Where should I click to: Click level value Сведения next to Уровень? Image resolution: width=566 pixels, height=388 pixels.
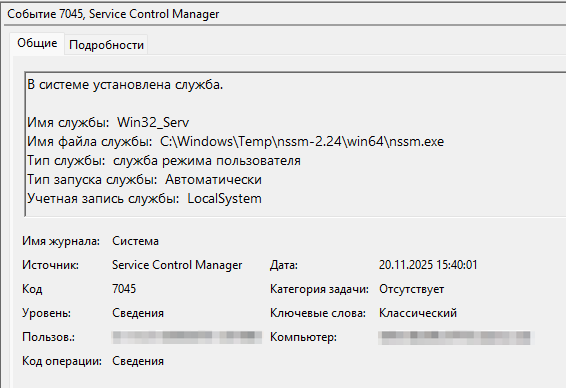(x=138, y=313)
